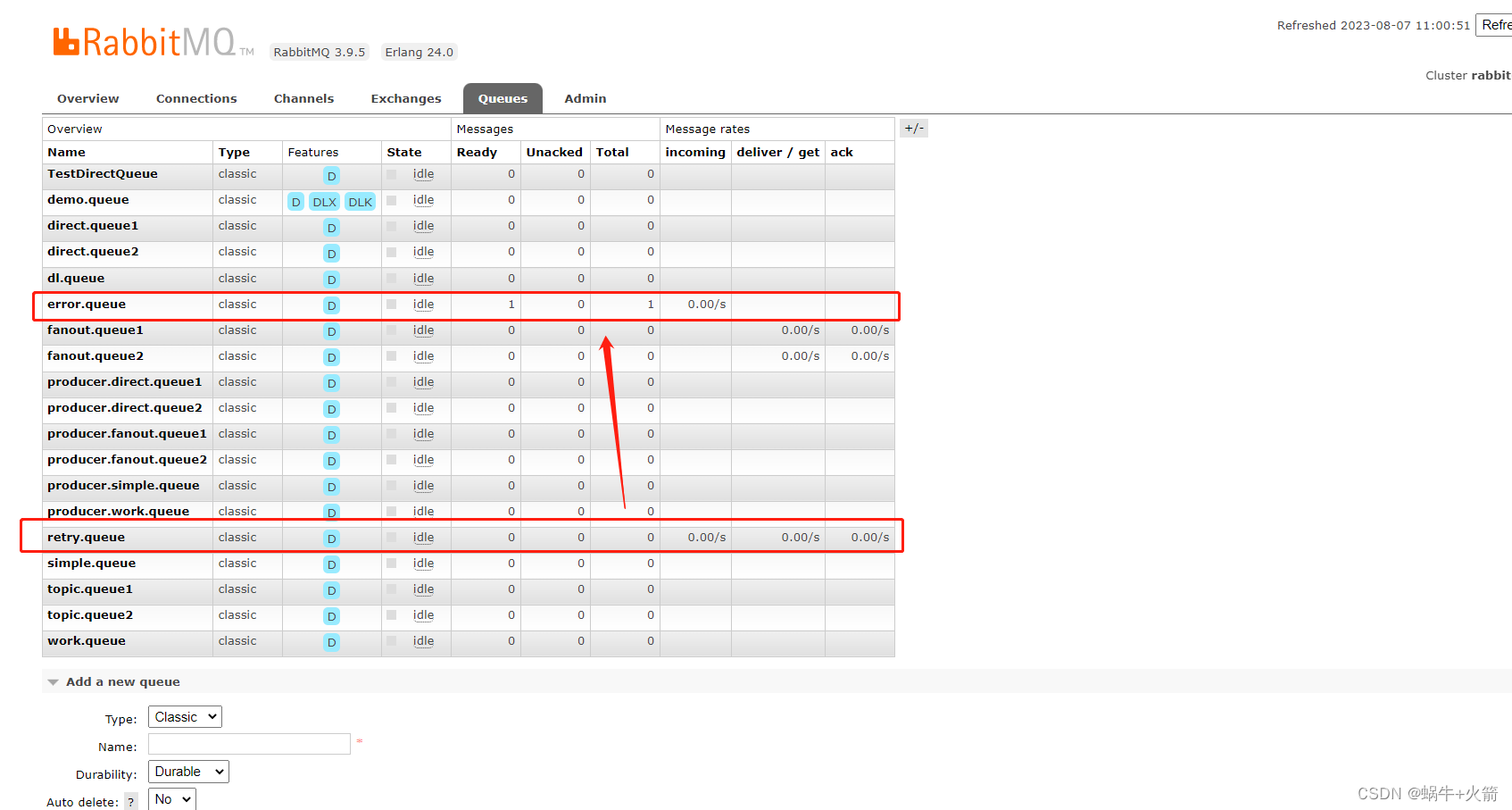The height and width of the screenshot is (810, 1512).
Task: Sort queues by deliver / get column
Action: click(777, 153)
